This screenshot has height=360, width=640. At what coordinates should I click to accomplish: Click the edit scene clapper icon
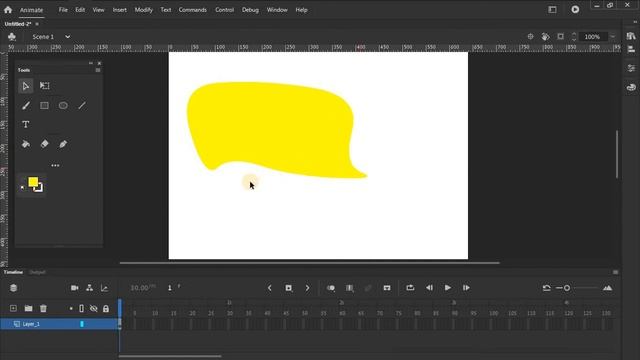(12, 37)
